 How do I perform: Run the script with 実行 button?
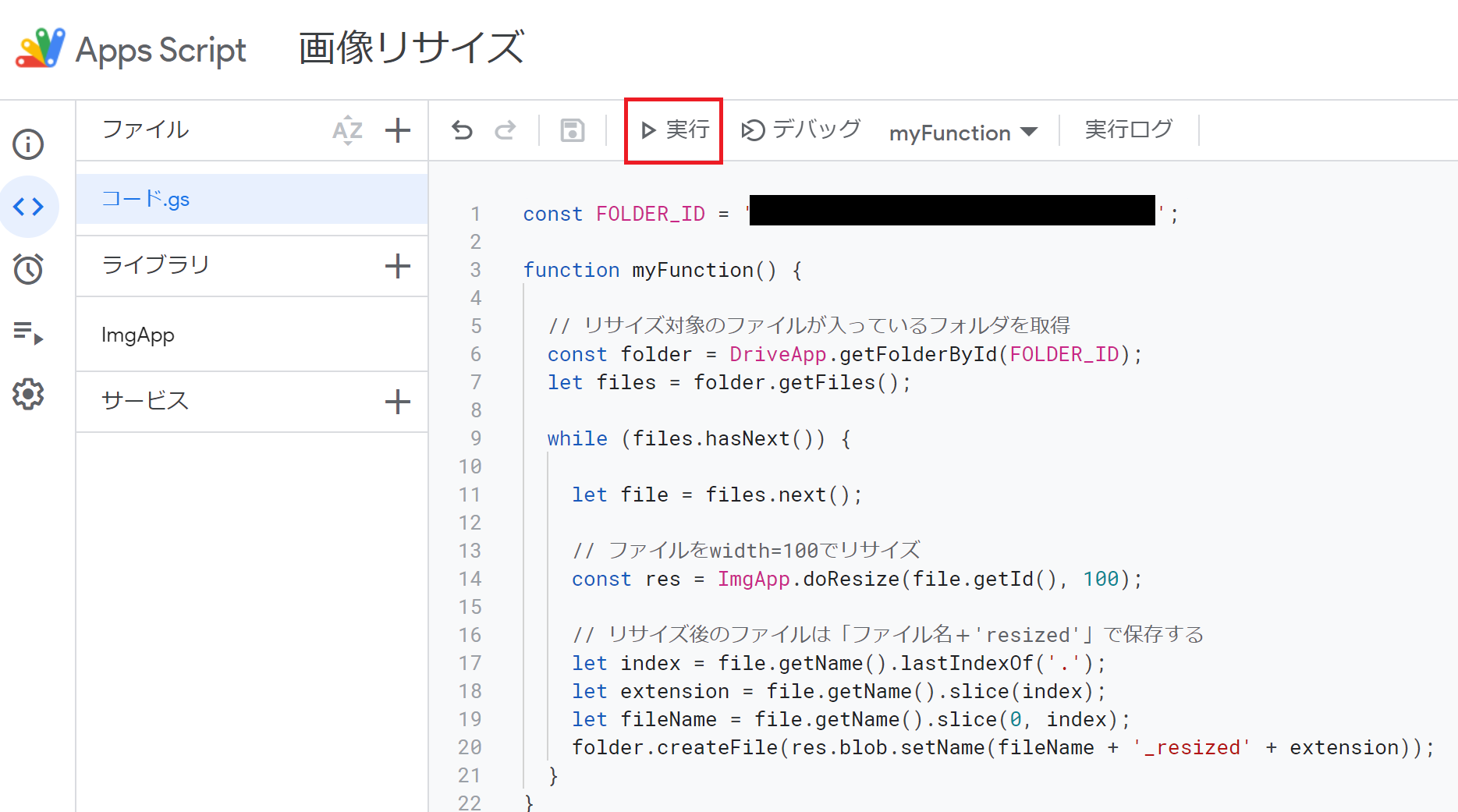click(x=673, y=129)
